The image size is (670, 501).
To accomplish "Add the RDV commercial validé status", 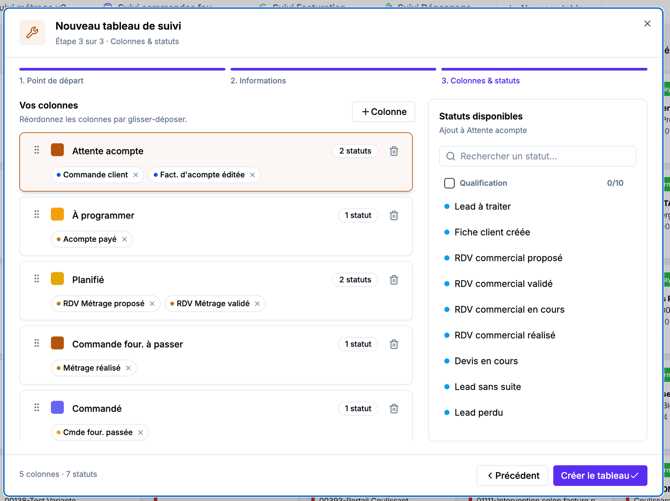I will (503, 284).
